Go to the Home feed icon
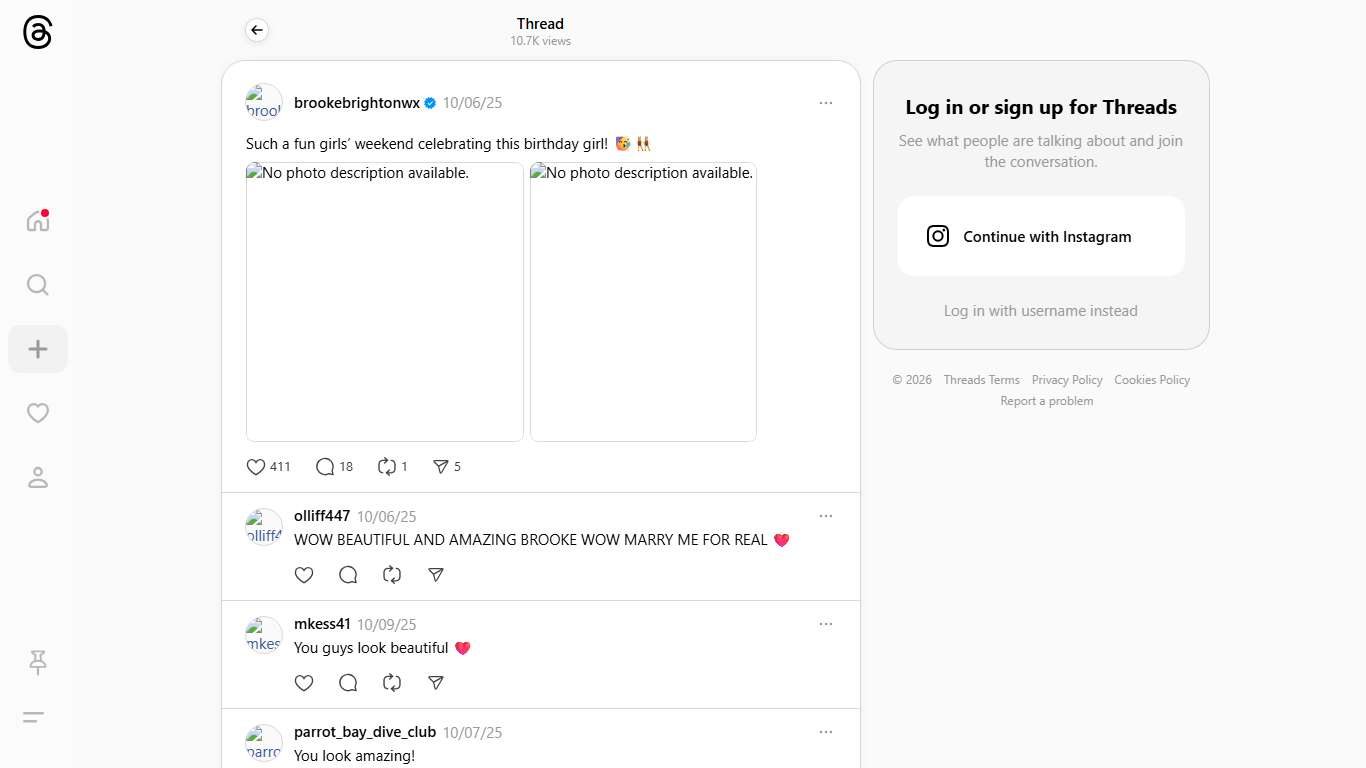 click(x=38, y=221)
